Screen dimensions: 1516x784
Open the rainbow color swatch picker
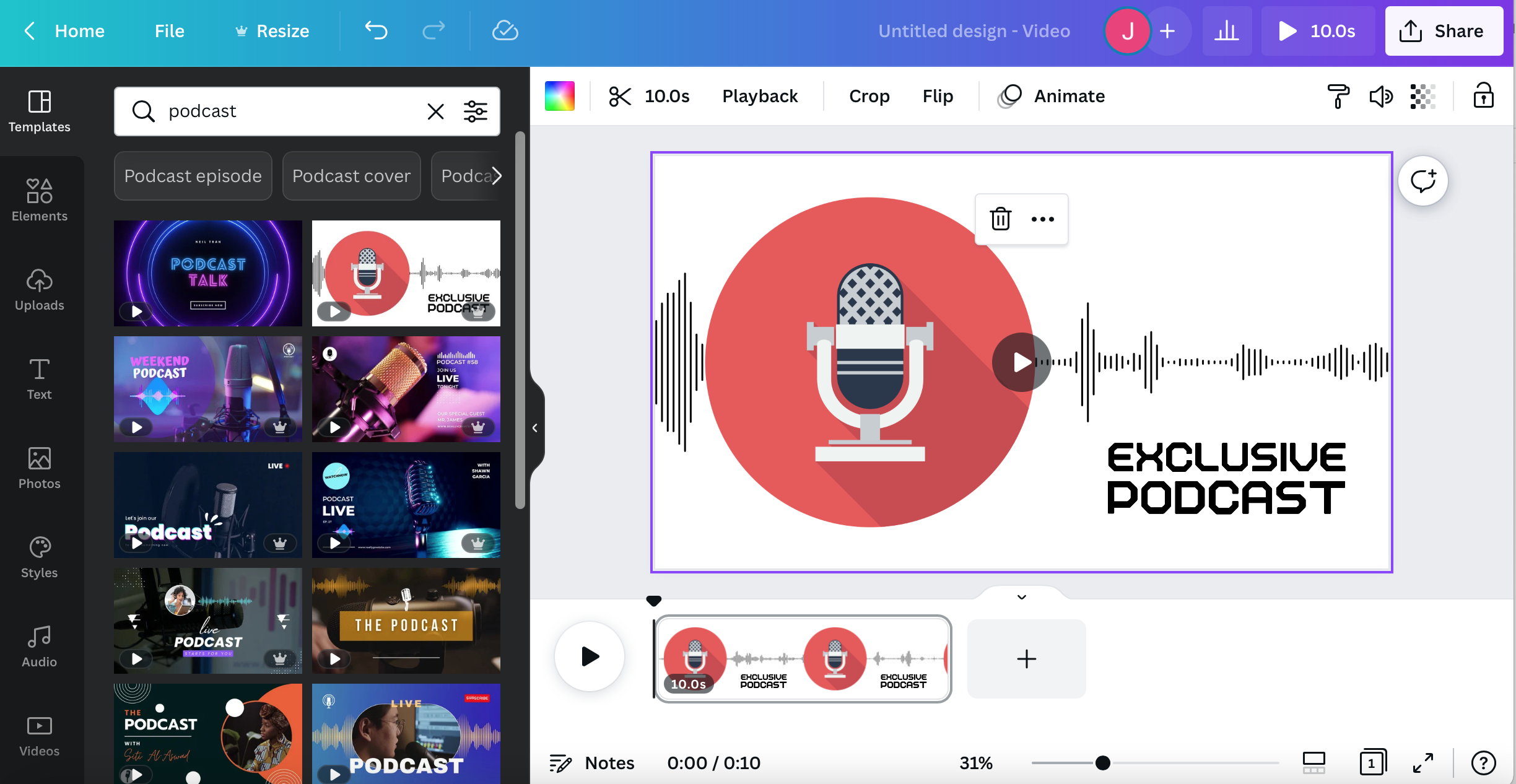click(559, 96)
